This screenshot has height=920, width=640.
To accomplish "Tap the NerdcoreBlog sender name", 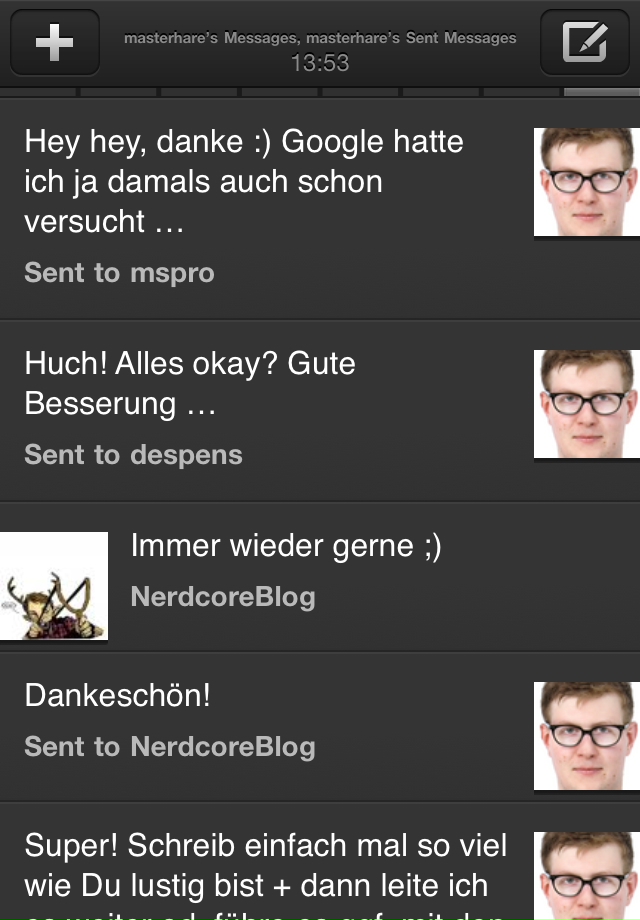I will click(223, 597).
